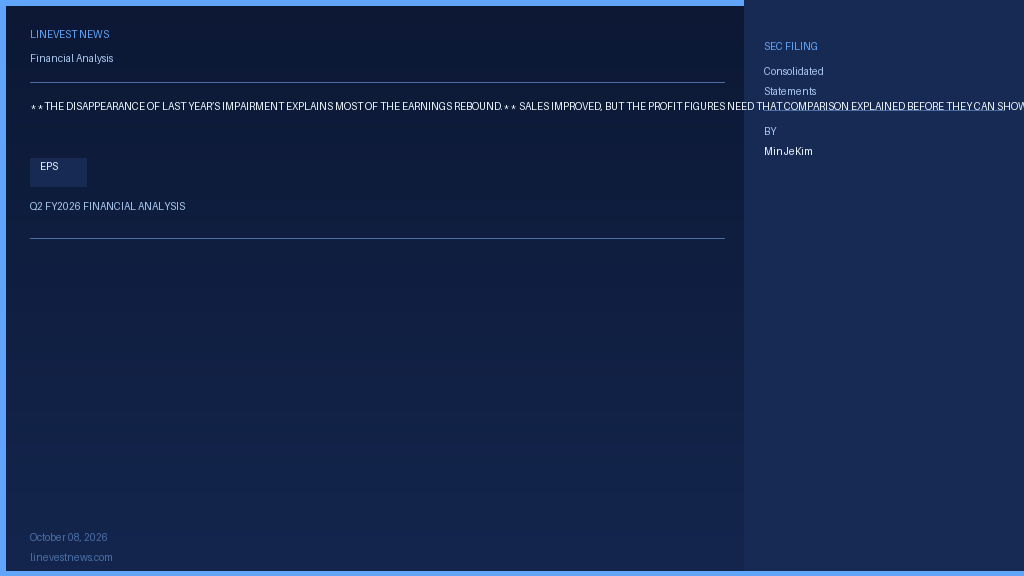Viewport: 1024px width, 576px height.
Task: Open author MinJeKim's name
Action: [x=788, y=152]
